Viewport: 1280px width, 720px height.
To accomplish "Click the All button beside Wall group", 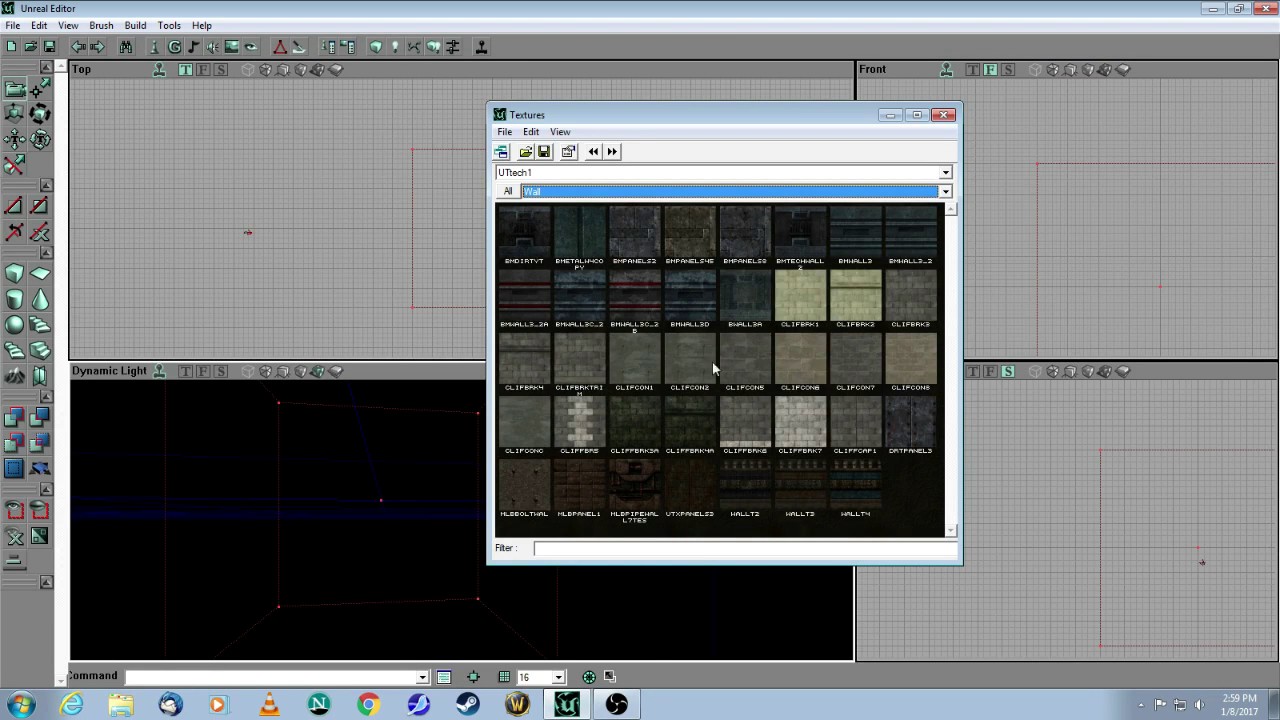I will [507, 192].
